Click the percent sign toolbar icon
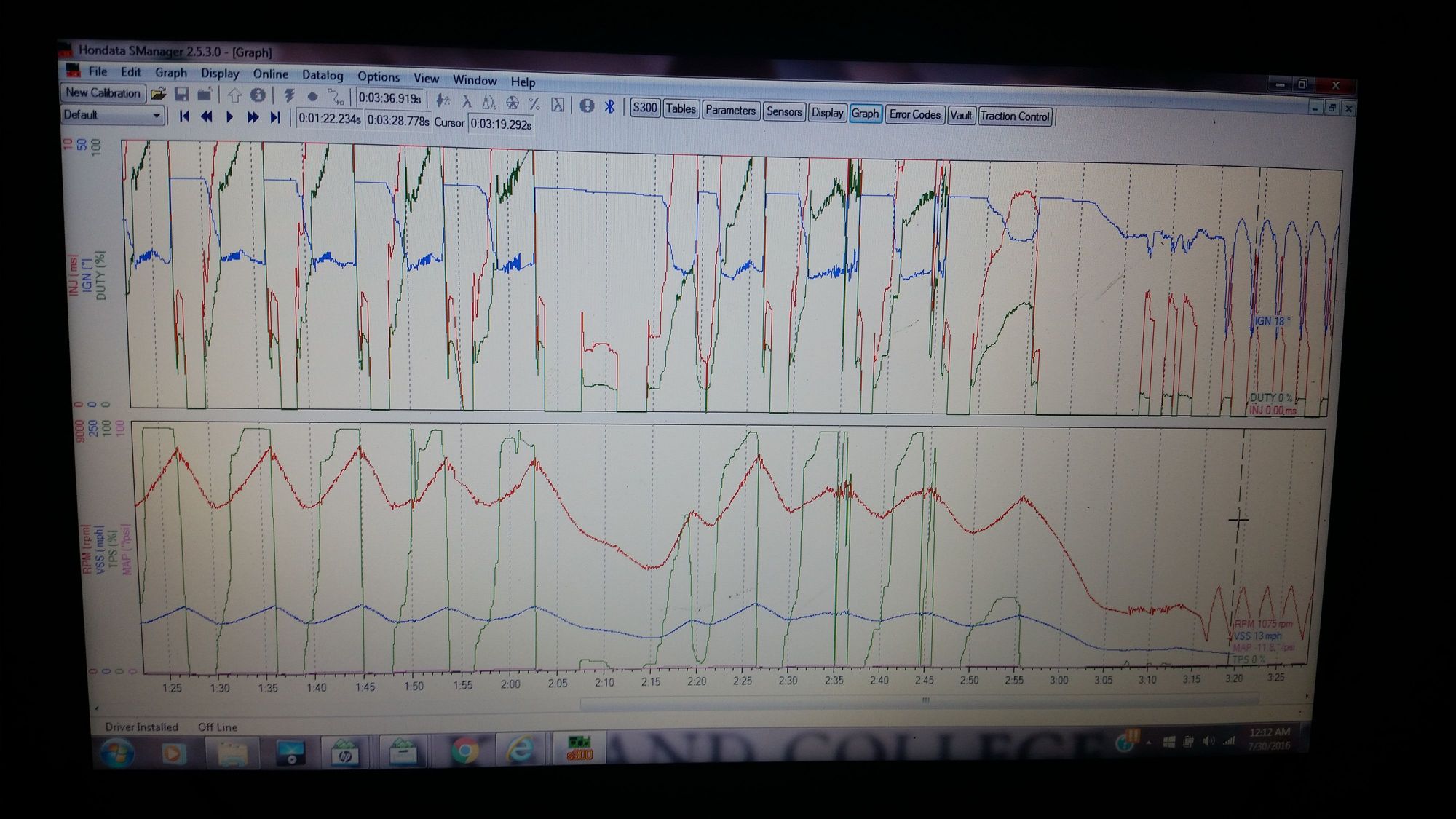 pos(534,103)
